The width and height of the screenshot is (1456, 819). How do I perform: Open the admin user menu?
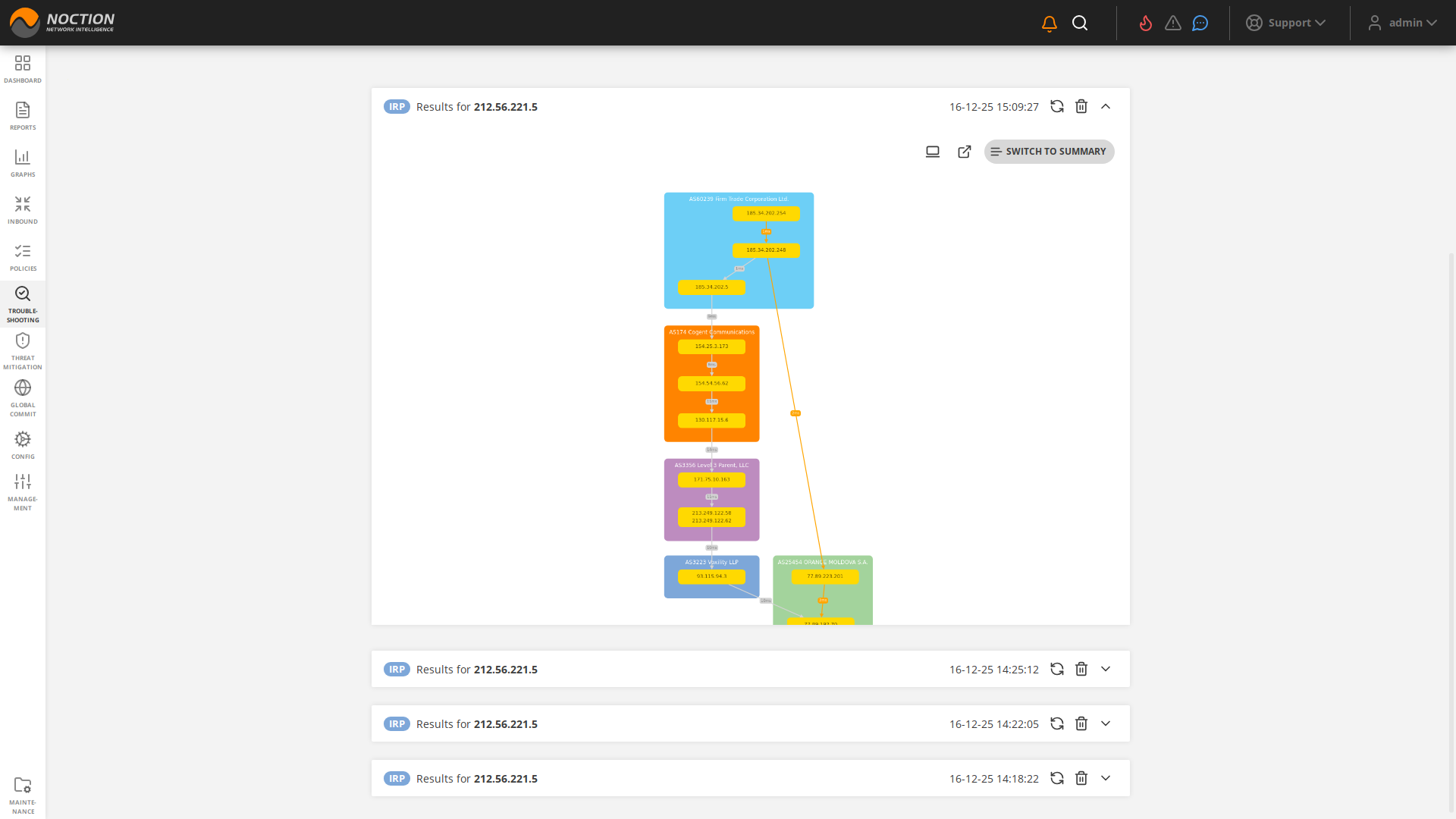[x=1403, y=23]
